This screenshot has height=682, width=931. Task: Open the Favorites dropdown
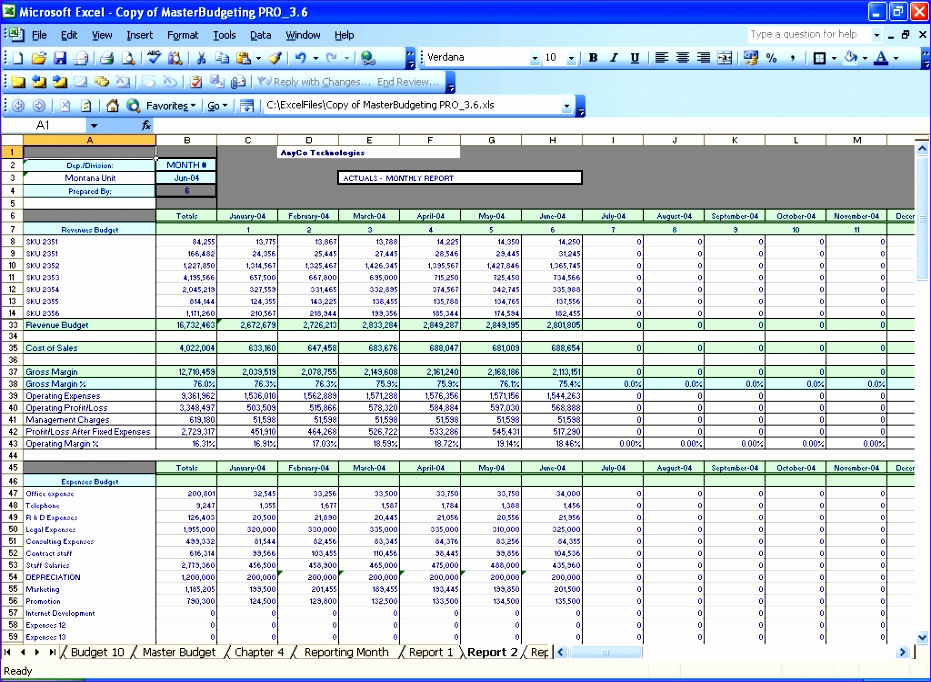point(170,106)
